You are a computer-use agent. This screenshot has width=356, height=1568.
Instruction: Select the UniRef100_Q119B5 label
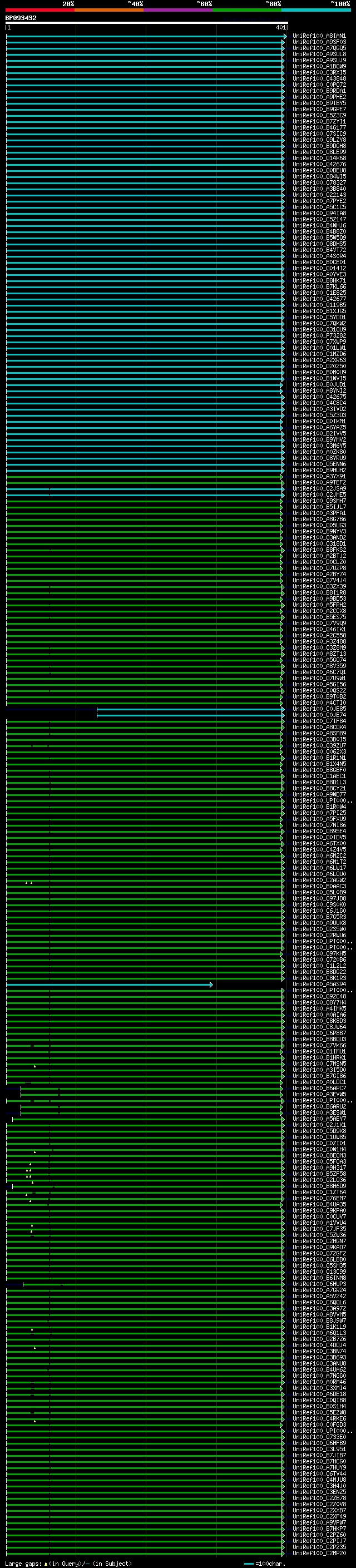319,305
